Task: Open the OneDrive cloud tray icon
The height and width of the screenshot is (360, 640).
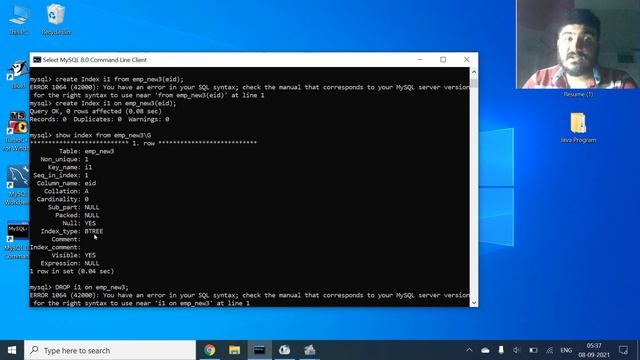Action: [485, 350]
